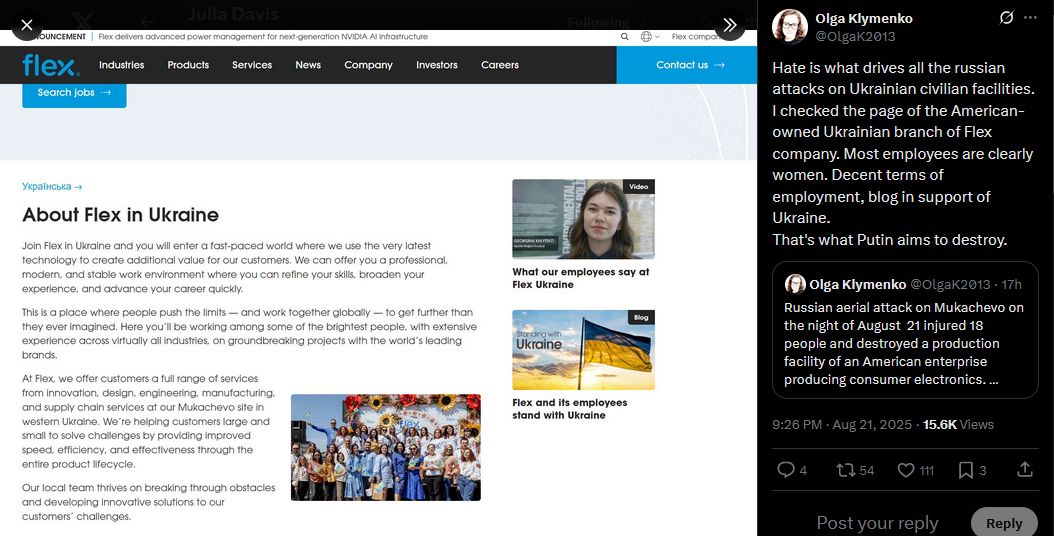1054x536 pixels.
Task: Click the Reply button
Action: [x=1004, y=523]
